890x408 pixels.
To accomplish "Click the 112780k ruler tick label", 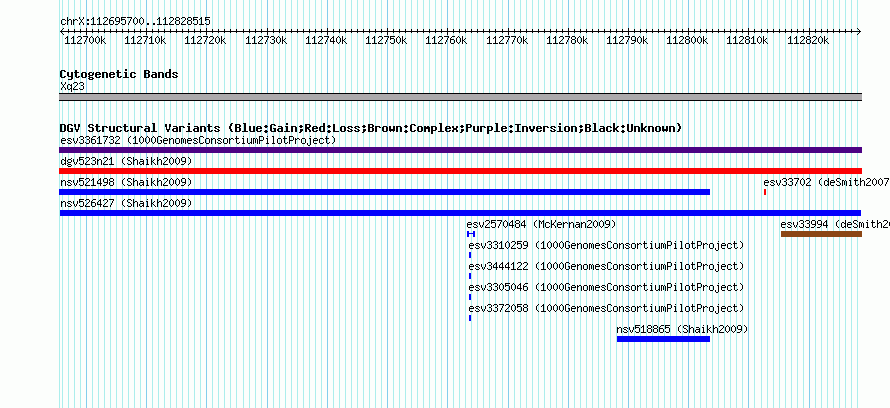I will (x=567, y=40).
